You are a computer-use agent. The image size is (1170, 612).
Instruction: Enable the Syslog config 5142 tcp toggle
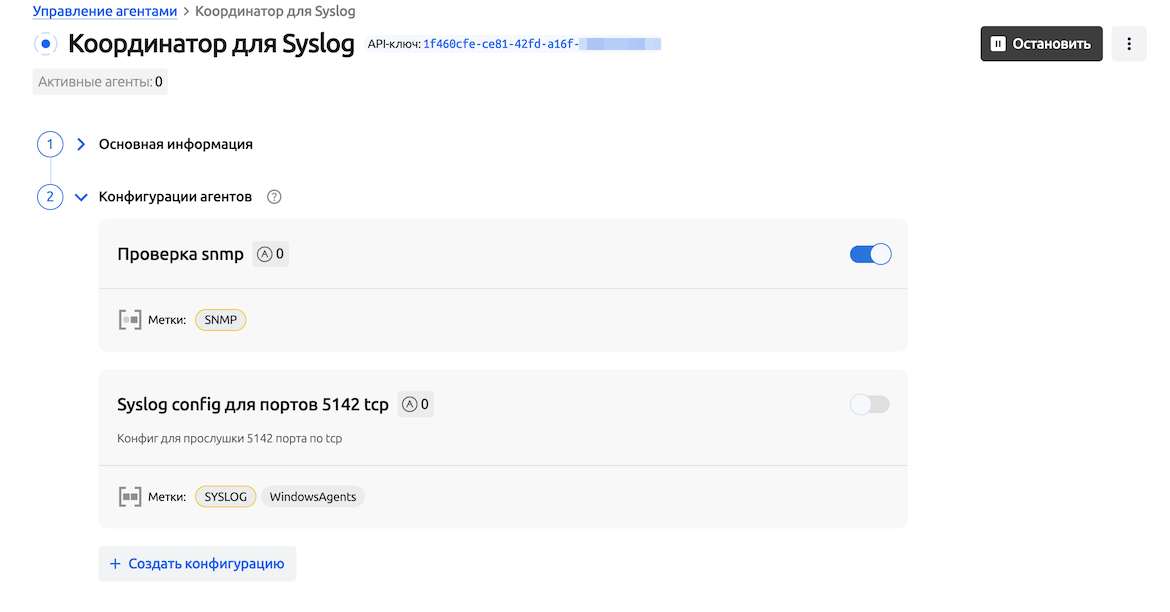pos(869,405)
